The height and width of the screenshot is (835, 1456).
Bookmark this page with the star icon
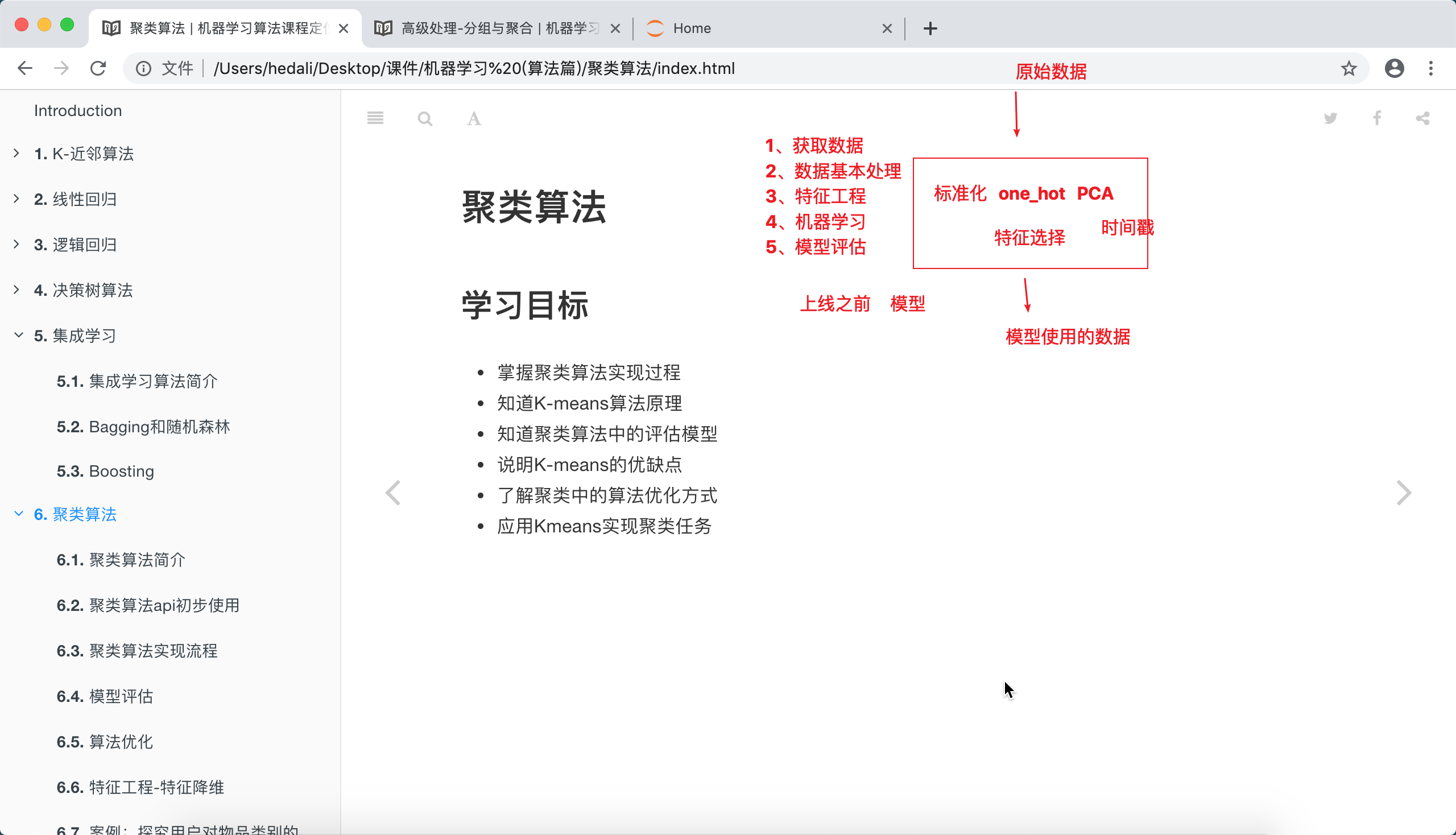point(1349,68)
